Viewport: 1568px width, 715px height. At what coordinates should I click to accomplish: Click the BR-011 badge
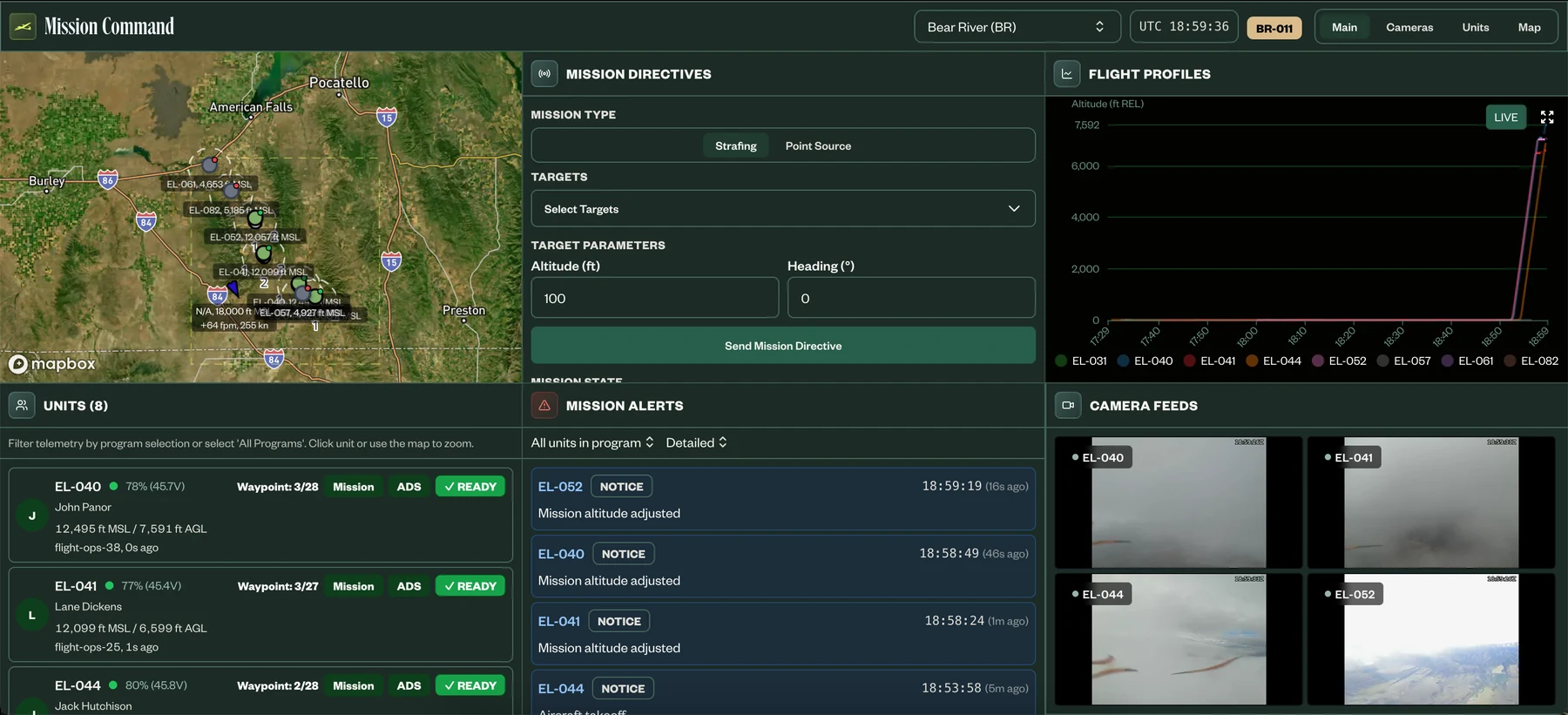1274,28
